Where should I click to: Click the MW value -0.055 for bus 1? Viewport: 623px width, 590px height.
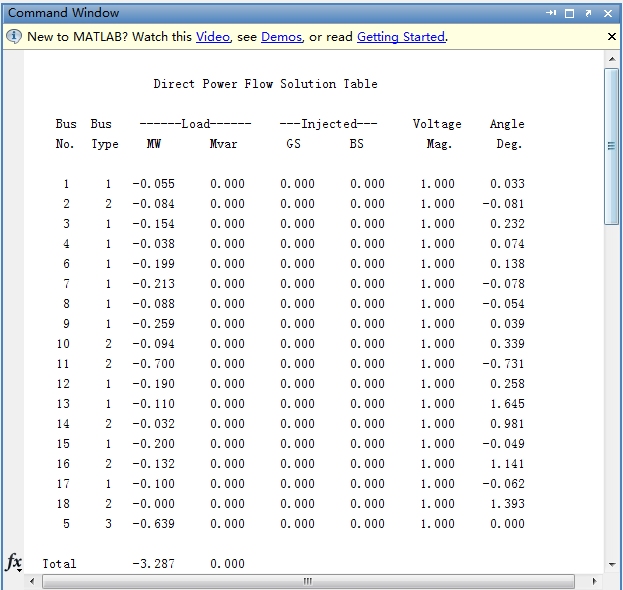(x=153, y=184)
